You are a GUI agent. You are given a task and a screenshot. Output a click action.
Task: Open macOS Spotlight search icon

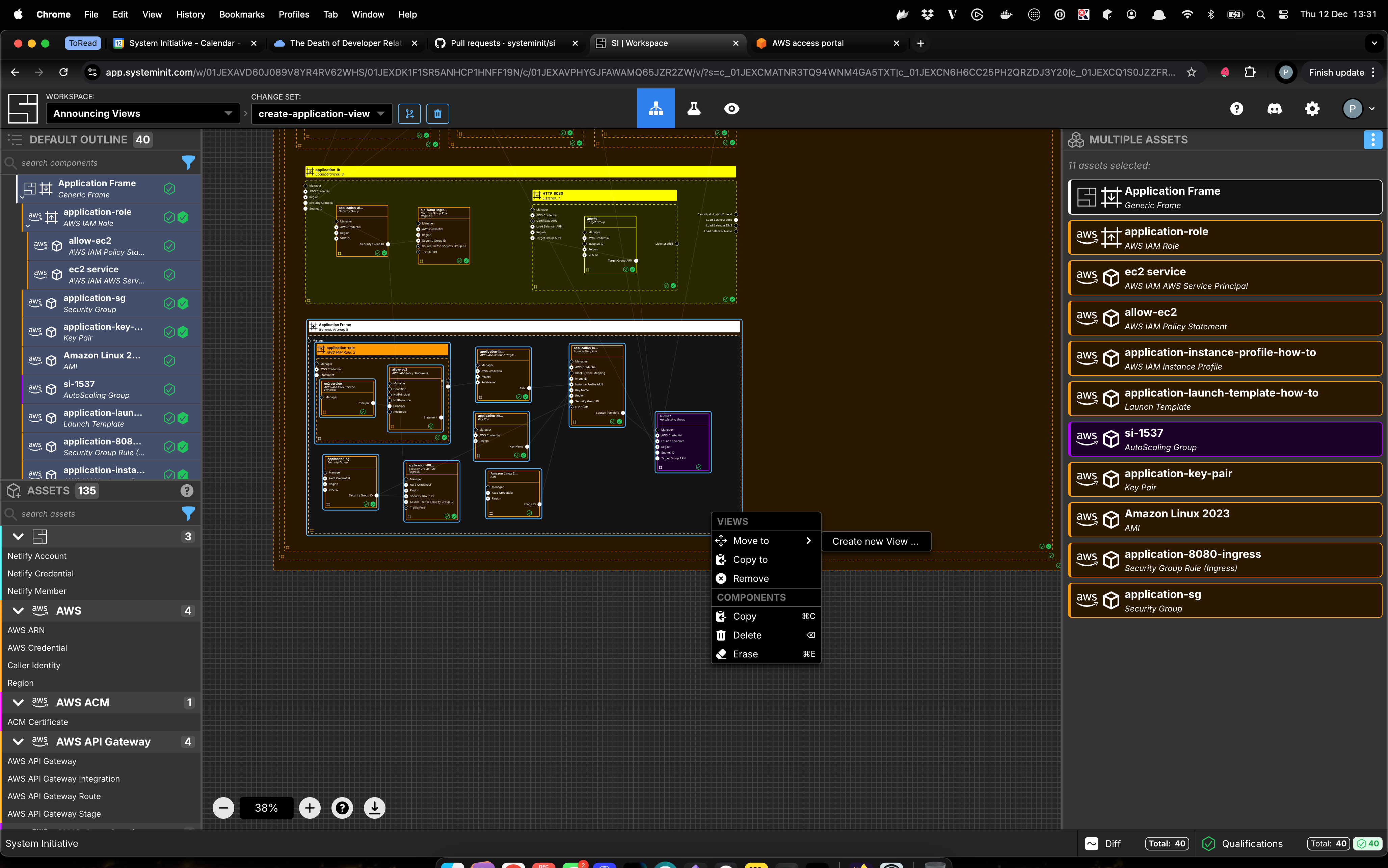pos(1260,15)
